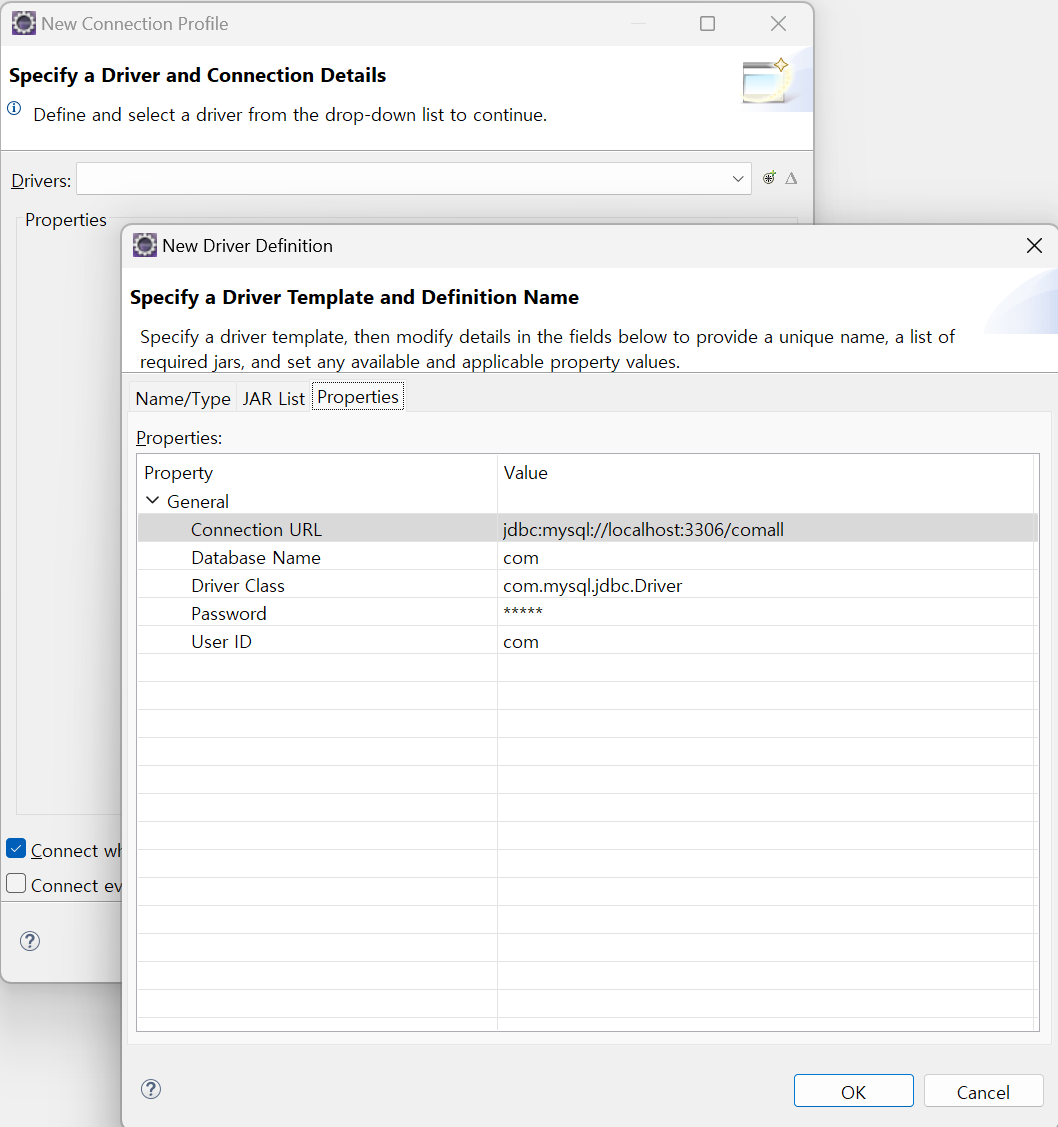This screenshot has width=1058, height=1127.
Task: Open the Drivers drop-down list
Action: (x=738, y=179)
